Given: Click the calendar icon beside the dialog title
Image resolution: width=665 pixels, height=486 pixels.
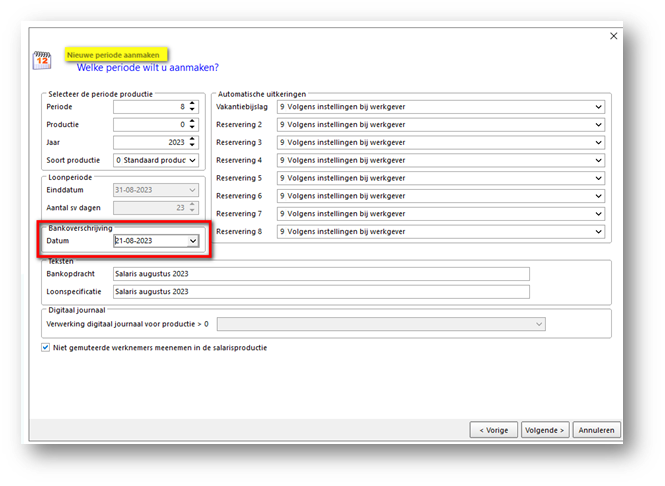Looking at the screenshot, I should point(42,60).
